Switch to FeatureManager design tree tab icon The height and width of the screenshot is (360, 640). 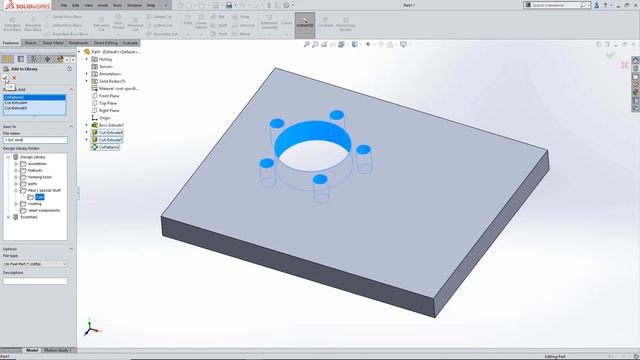click(x=8, y=59)
